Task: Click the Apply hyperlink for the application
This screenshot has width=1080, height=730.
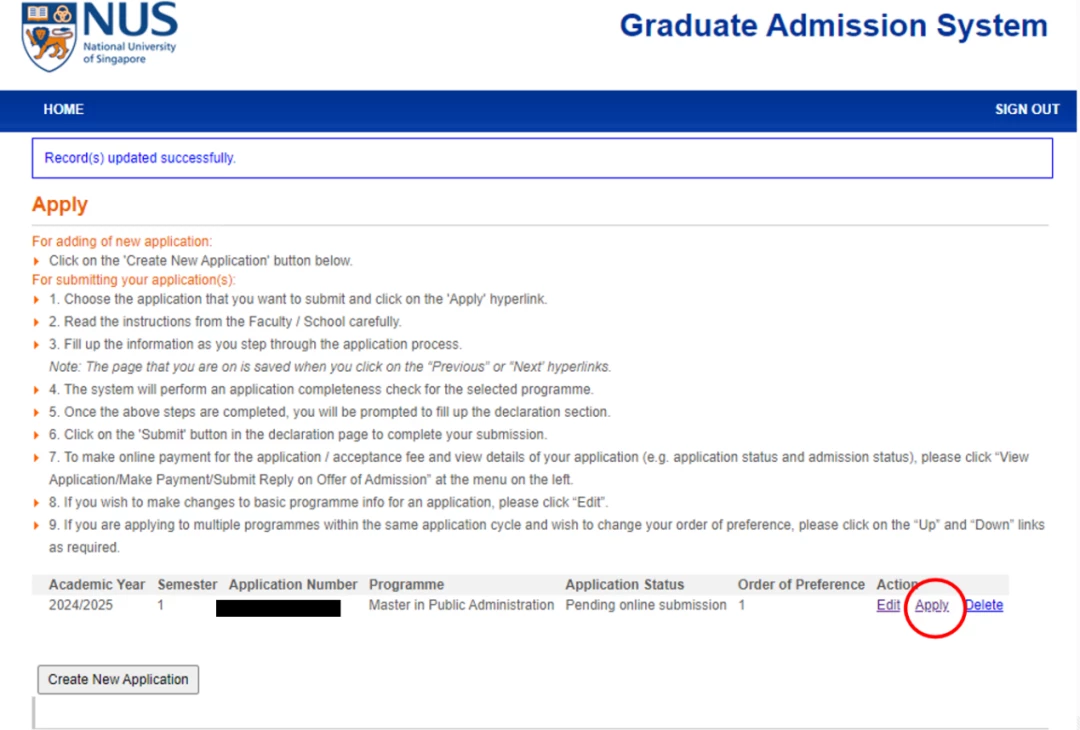Action: pyautogui.click(x=931, y=605)
